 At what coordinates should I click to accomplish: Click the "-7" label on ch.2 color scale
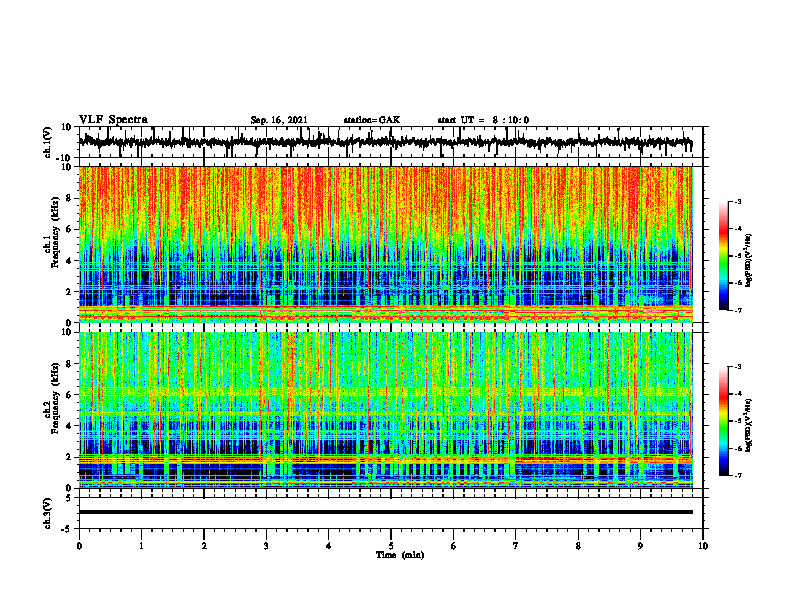(738, 475)
